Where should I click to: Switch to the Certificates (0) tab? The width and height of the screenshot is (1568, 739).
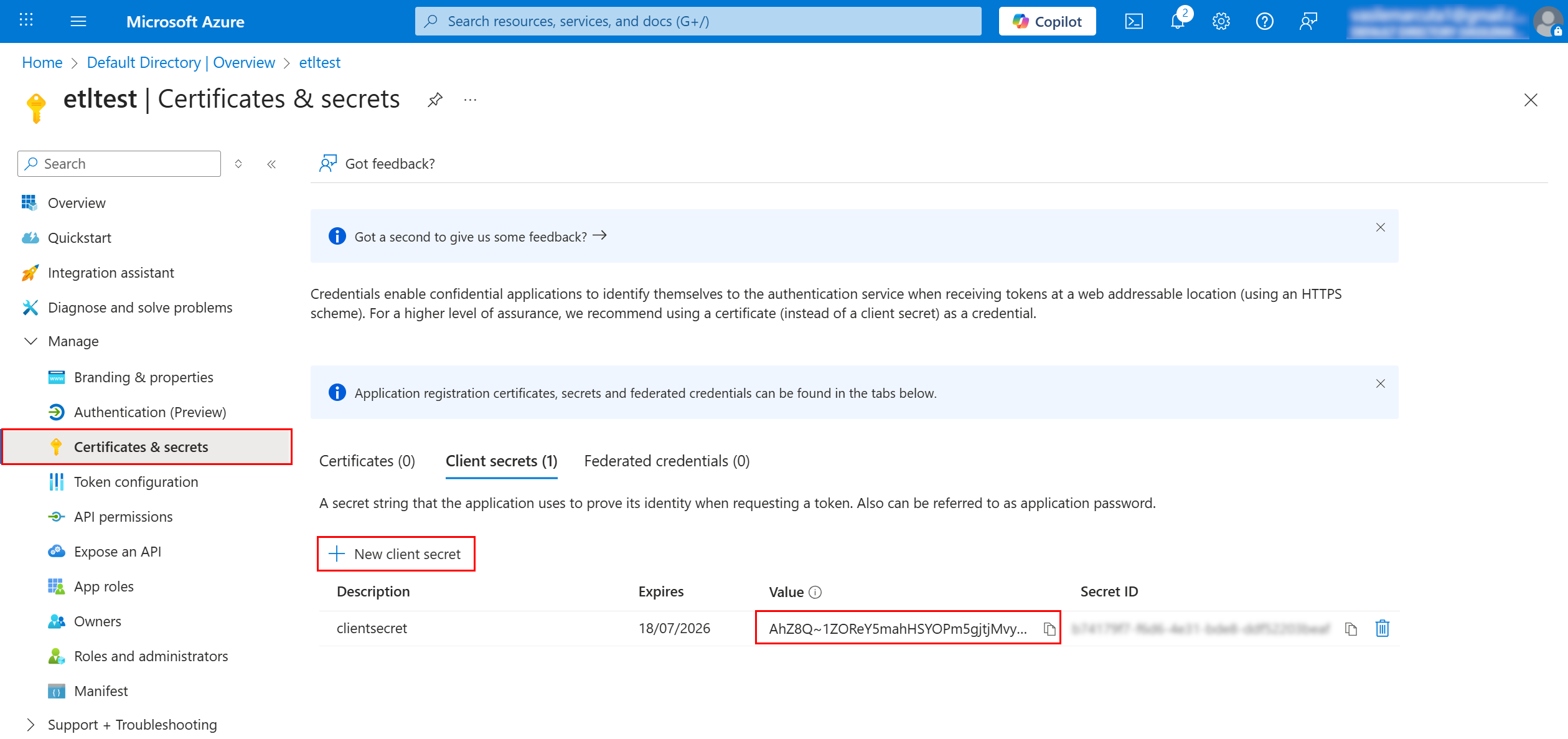pos(367,461)
